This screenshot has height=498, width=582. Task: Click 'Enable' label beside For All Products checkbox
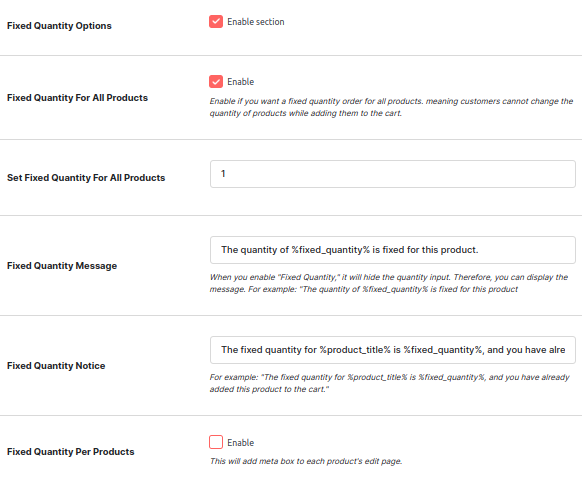click(x=241, y=82)
